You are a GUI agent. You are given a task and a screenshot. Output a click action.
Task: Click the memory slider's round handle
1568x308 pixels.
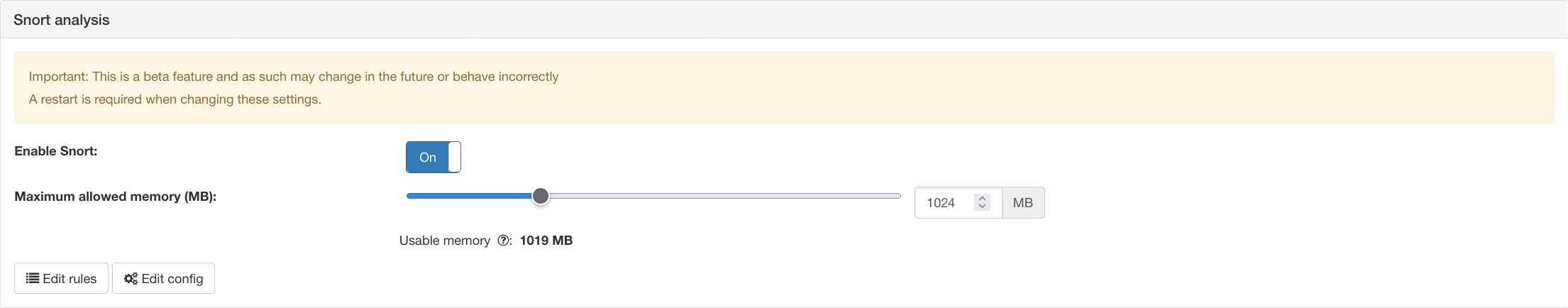pyautogui.click(x=541, y=196)
